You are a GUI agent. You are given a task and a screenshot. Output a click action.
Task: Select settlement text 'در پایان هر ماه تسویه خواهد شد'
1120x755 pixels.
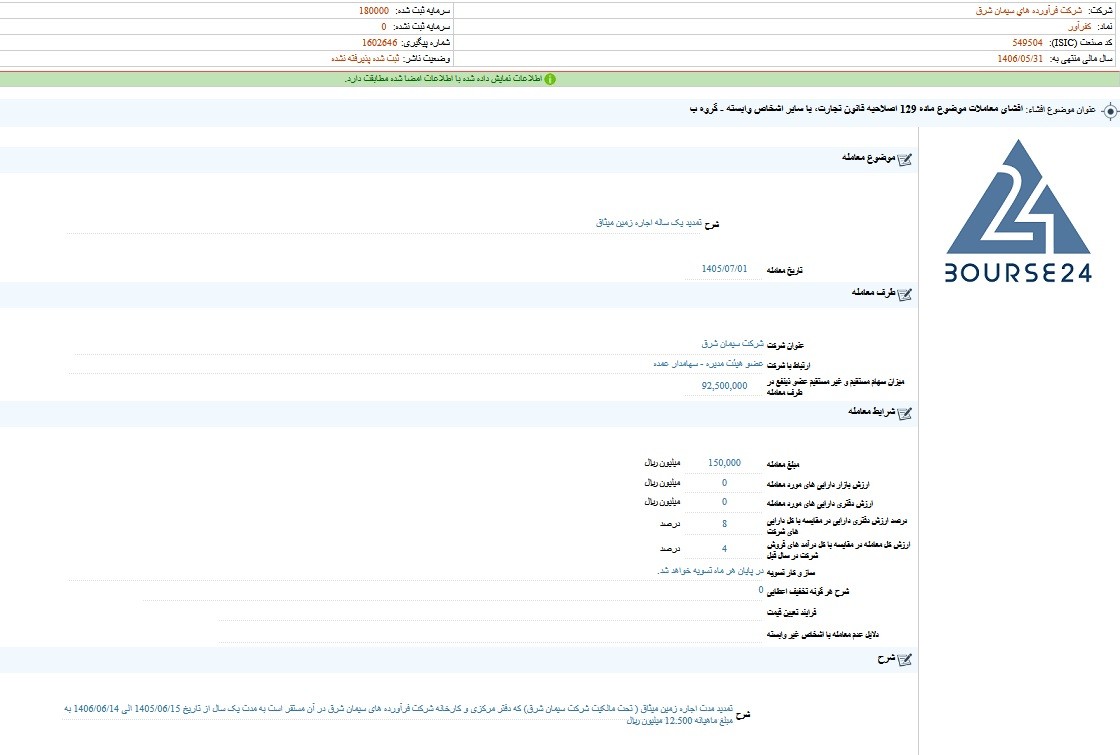point(711,571)
